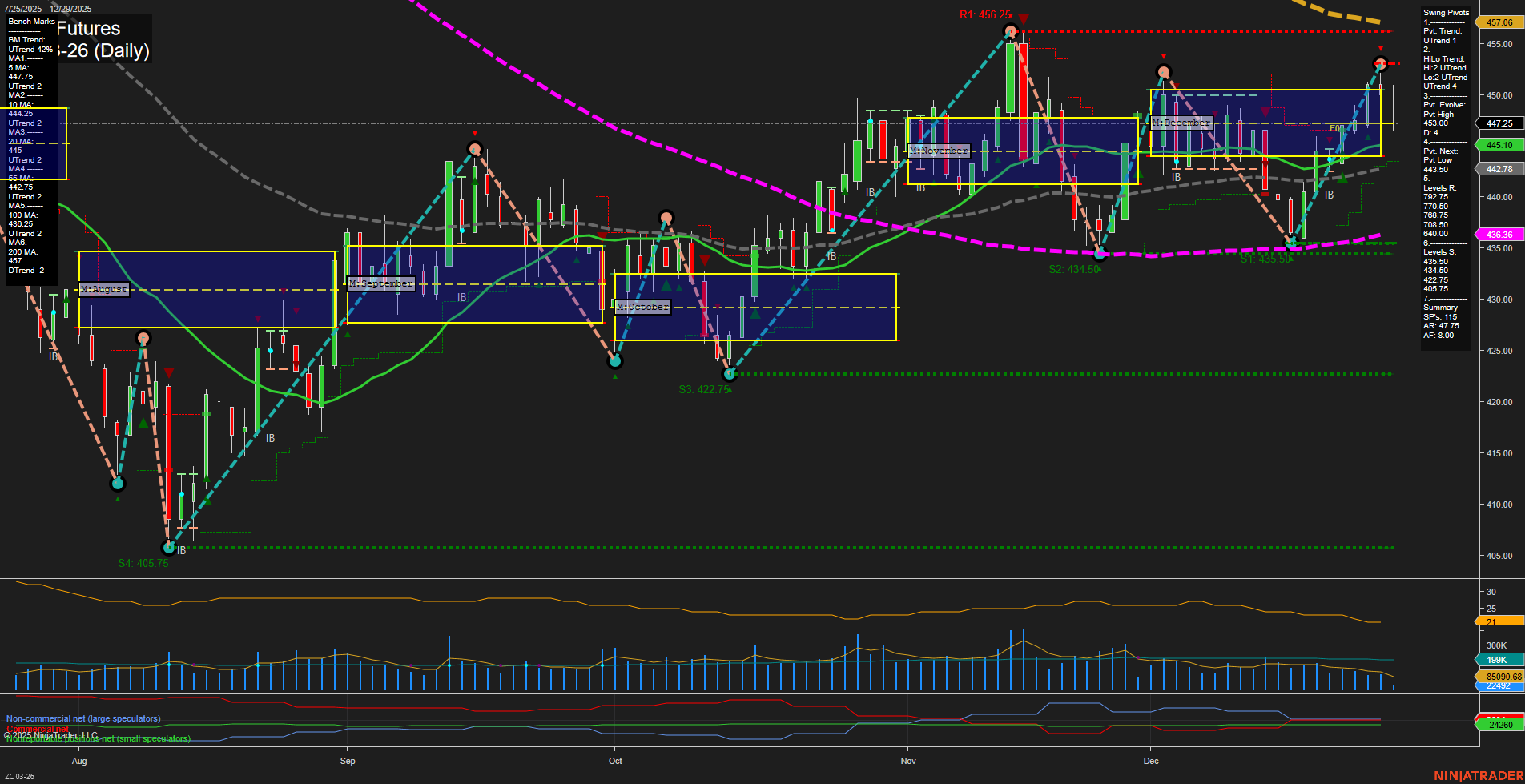Screen dimensions: 1525x784
Task: Open the M:November month label
Action: [x=937, y=150]
